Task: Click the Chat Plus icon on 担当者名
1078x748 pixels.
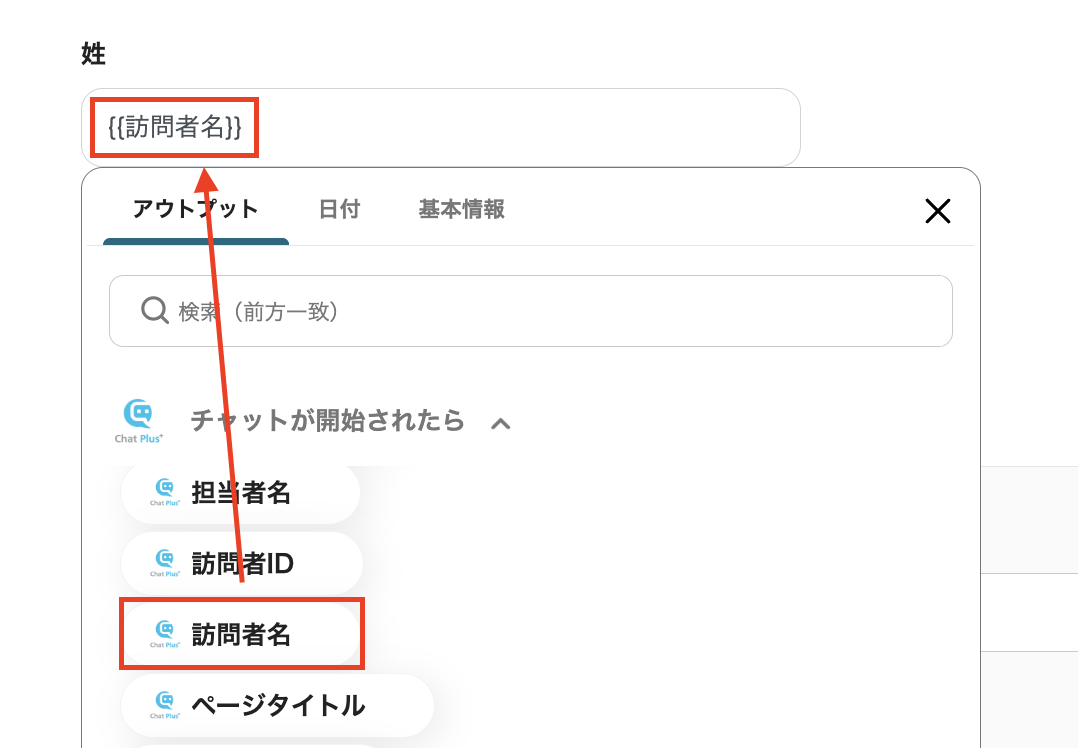Action: point(165,492)
